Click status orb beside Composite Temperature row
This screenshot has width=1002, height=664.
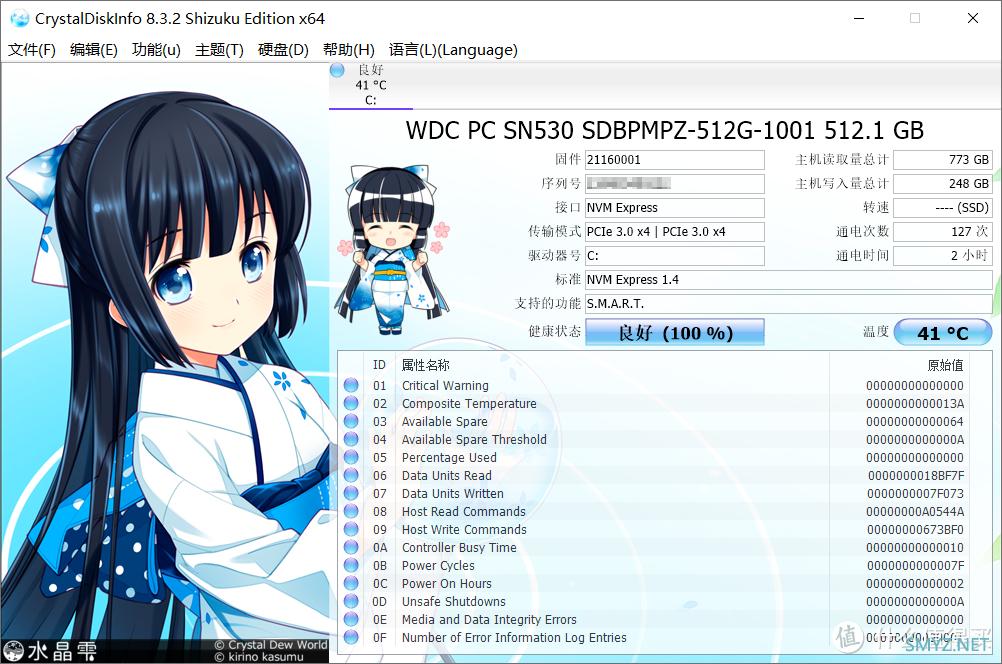click(351, 404)
